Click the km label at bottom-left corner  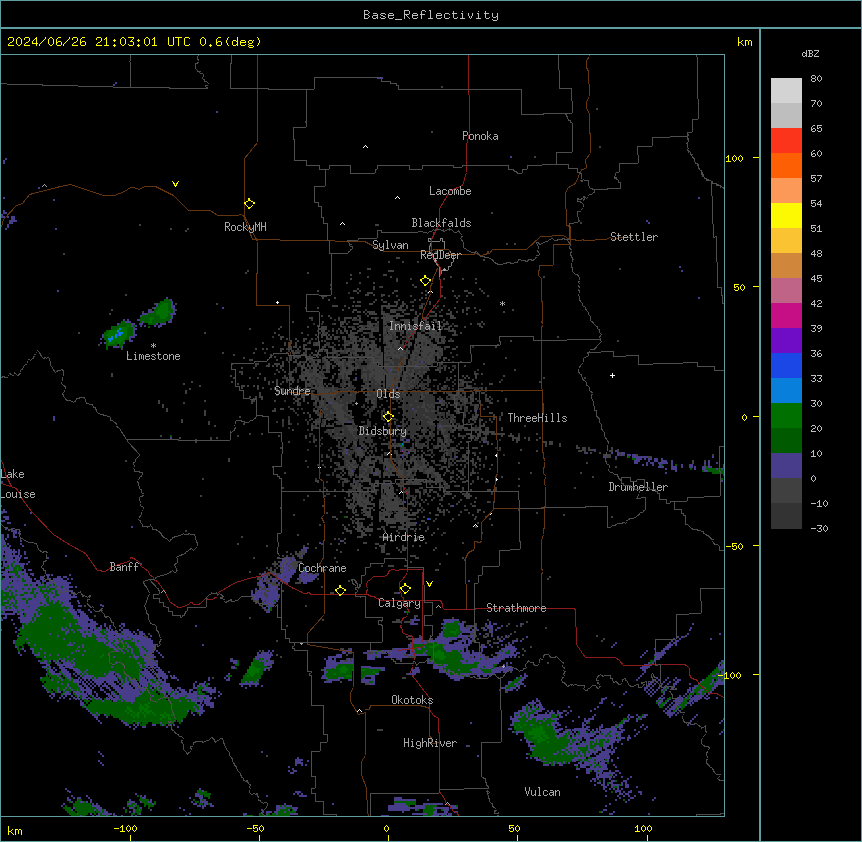tap(15, 830)
